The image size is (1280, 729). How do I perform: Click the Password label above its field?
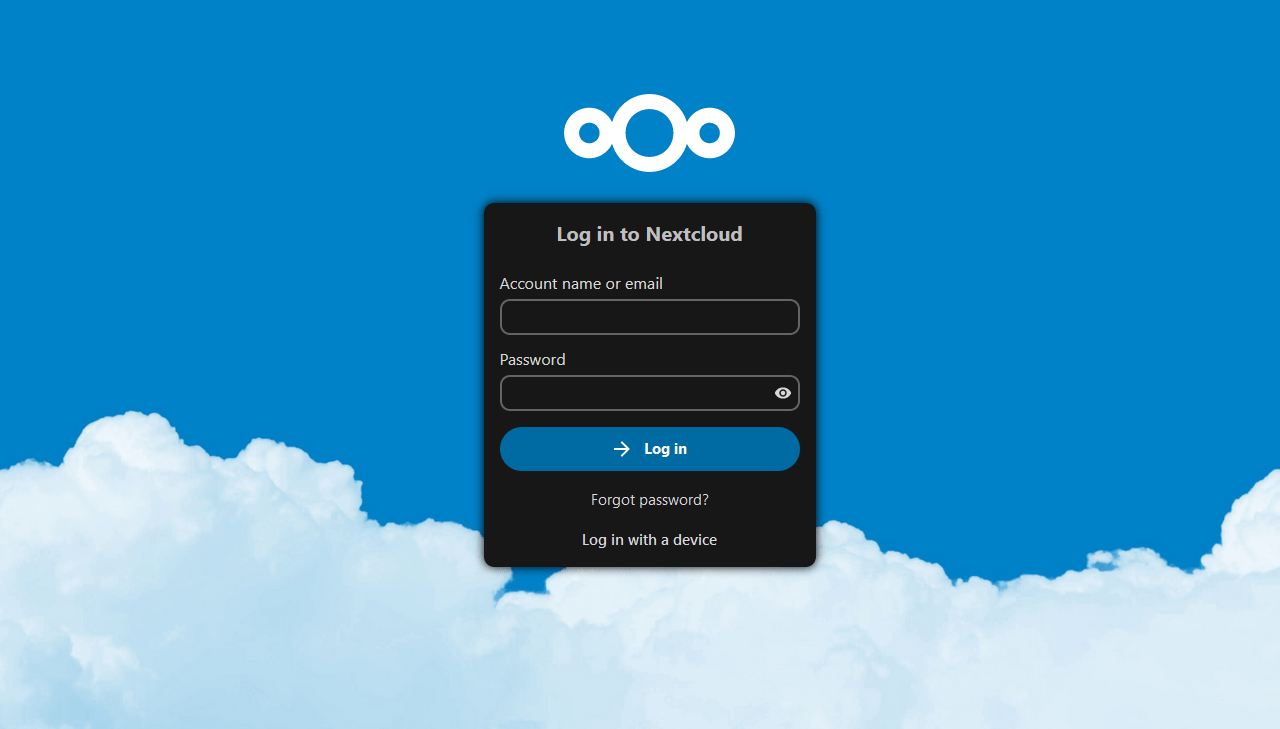tap(532, 359)
